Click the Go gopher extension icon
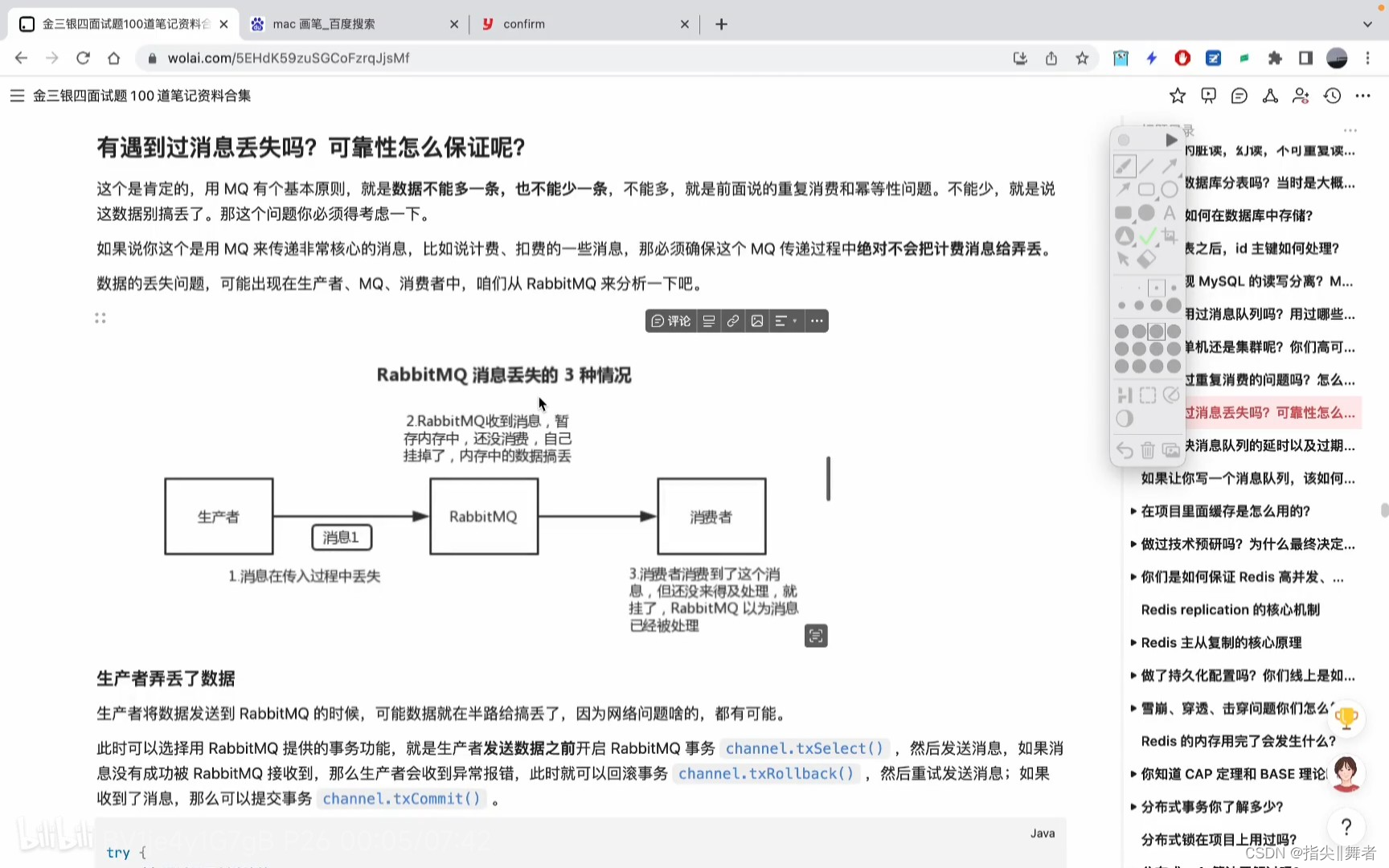The image size is (1389, 868). 1121,58
